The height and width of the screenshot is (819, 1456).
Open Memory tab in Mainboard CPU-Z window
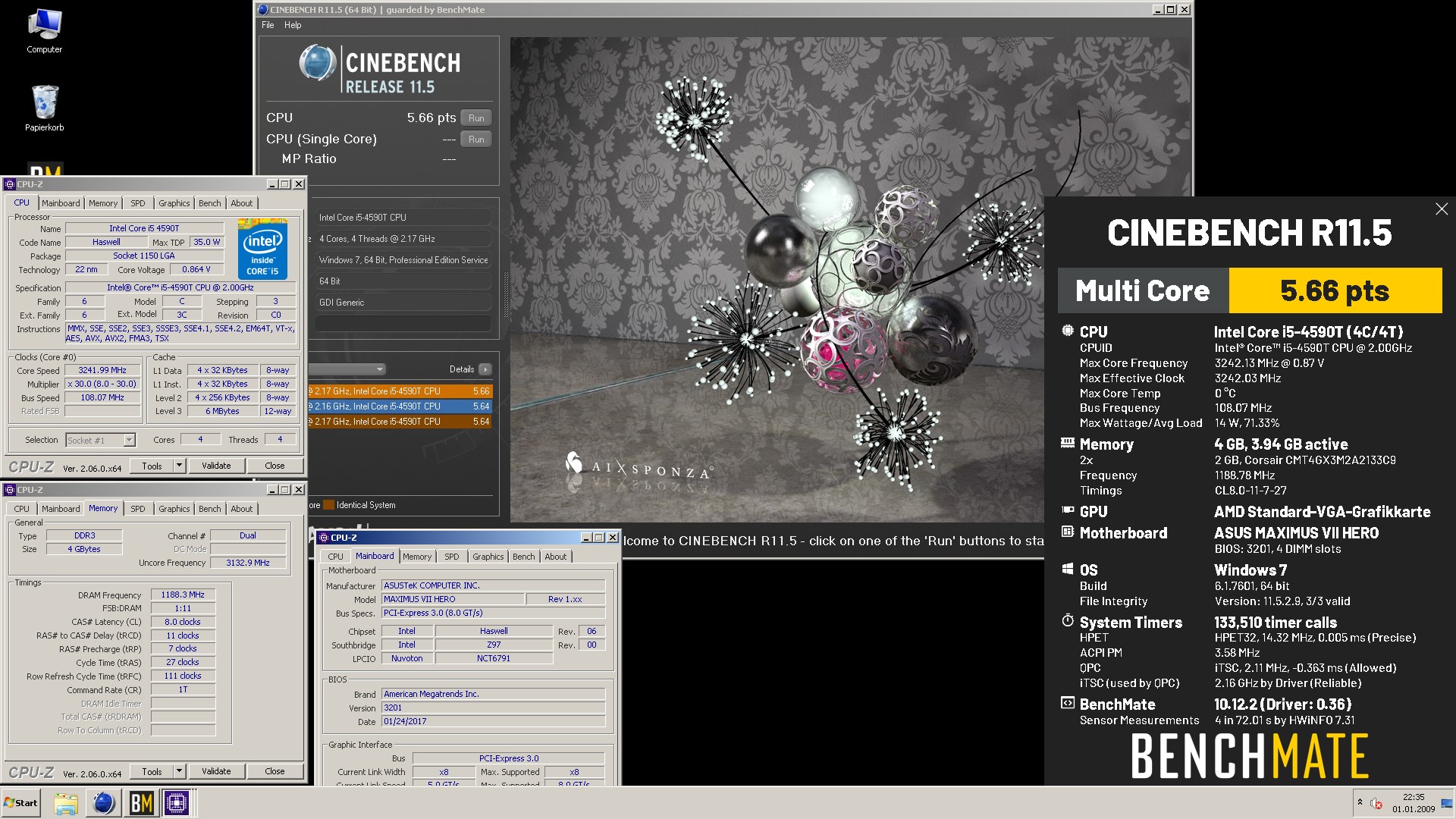pos(417,557)
